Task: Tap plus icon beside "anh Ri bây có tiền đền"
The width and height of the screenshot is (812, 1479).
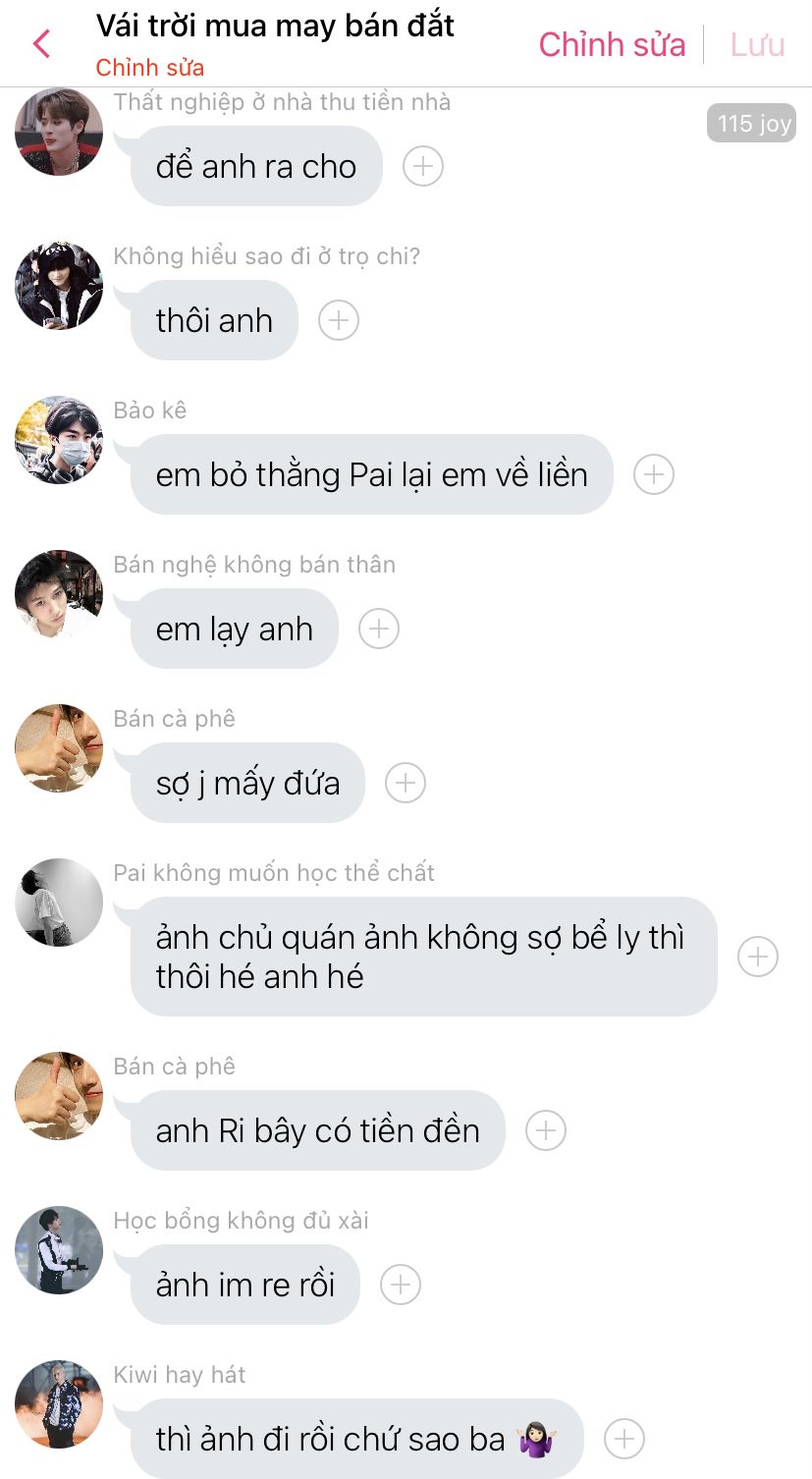Action: [x=546, y=1130]
